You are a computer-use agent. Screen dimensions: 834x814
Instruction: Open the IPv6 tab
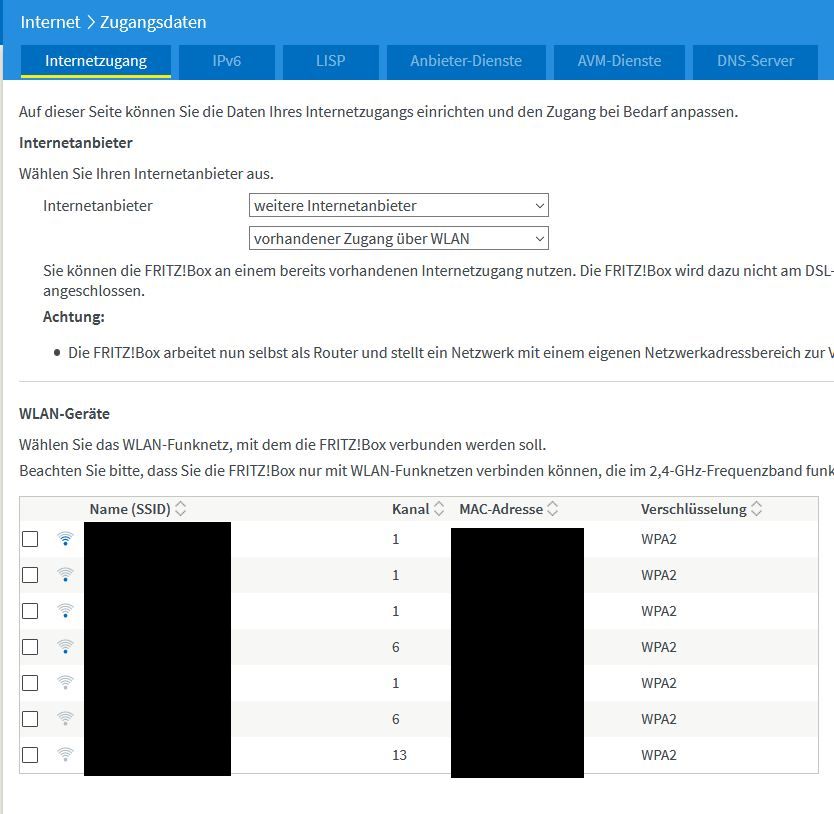coord(227,61)
